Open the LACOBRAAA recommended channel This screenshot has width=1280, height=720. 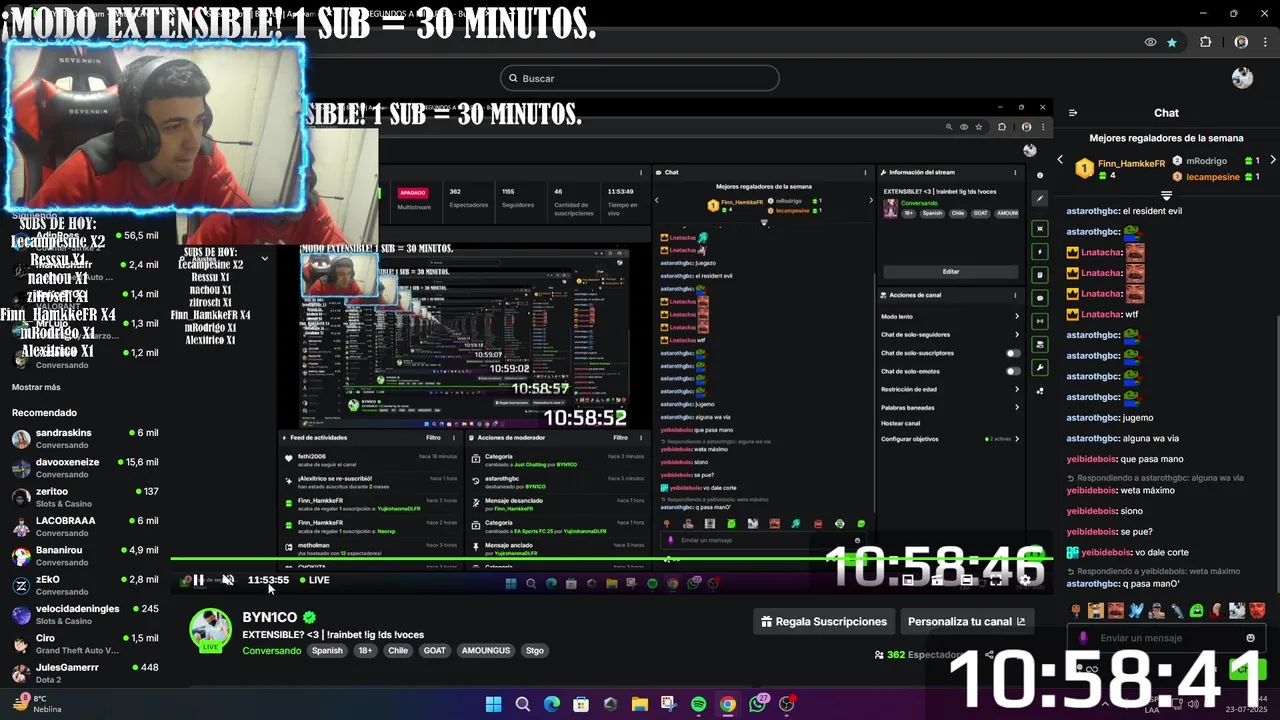point(85,526)
